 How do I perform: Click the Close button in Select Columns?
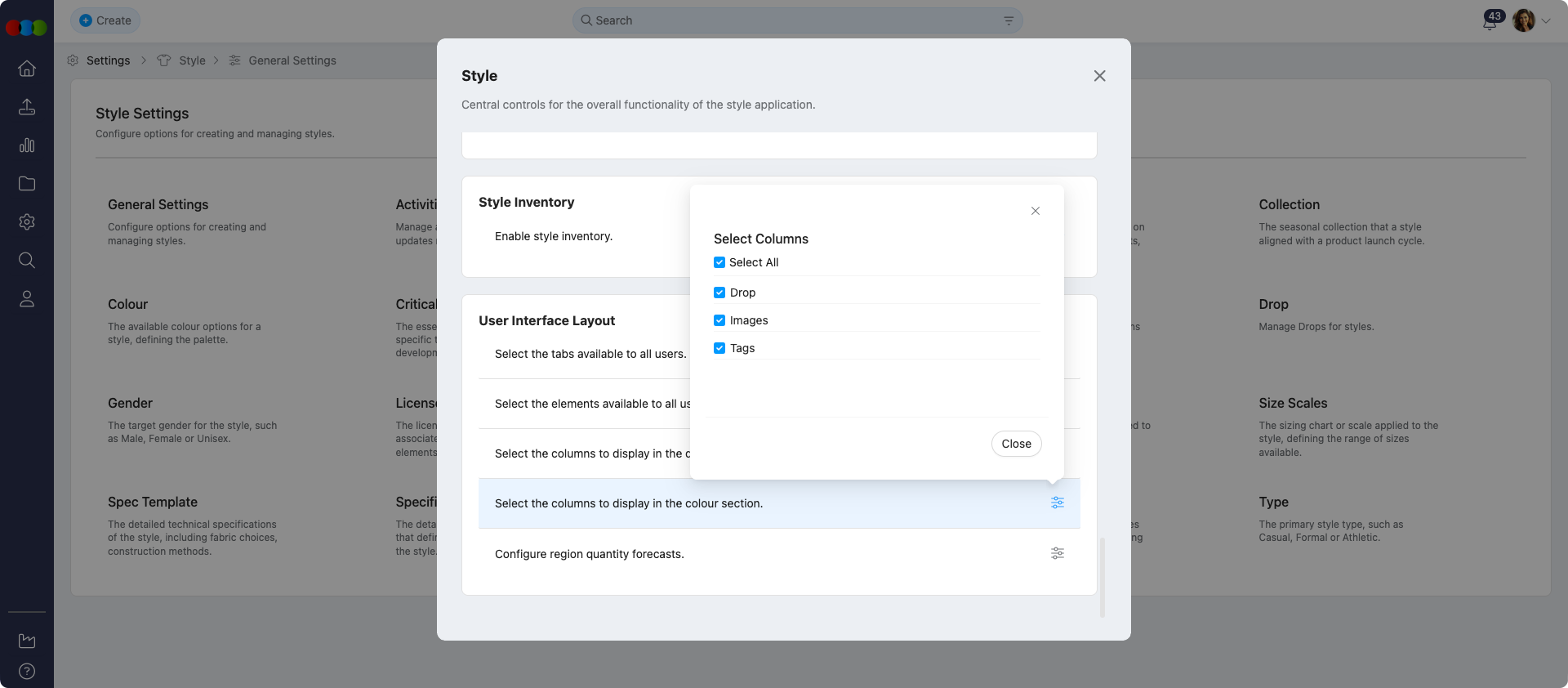click(x=1017, y=444)
